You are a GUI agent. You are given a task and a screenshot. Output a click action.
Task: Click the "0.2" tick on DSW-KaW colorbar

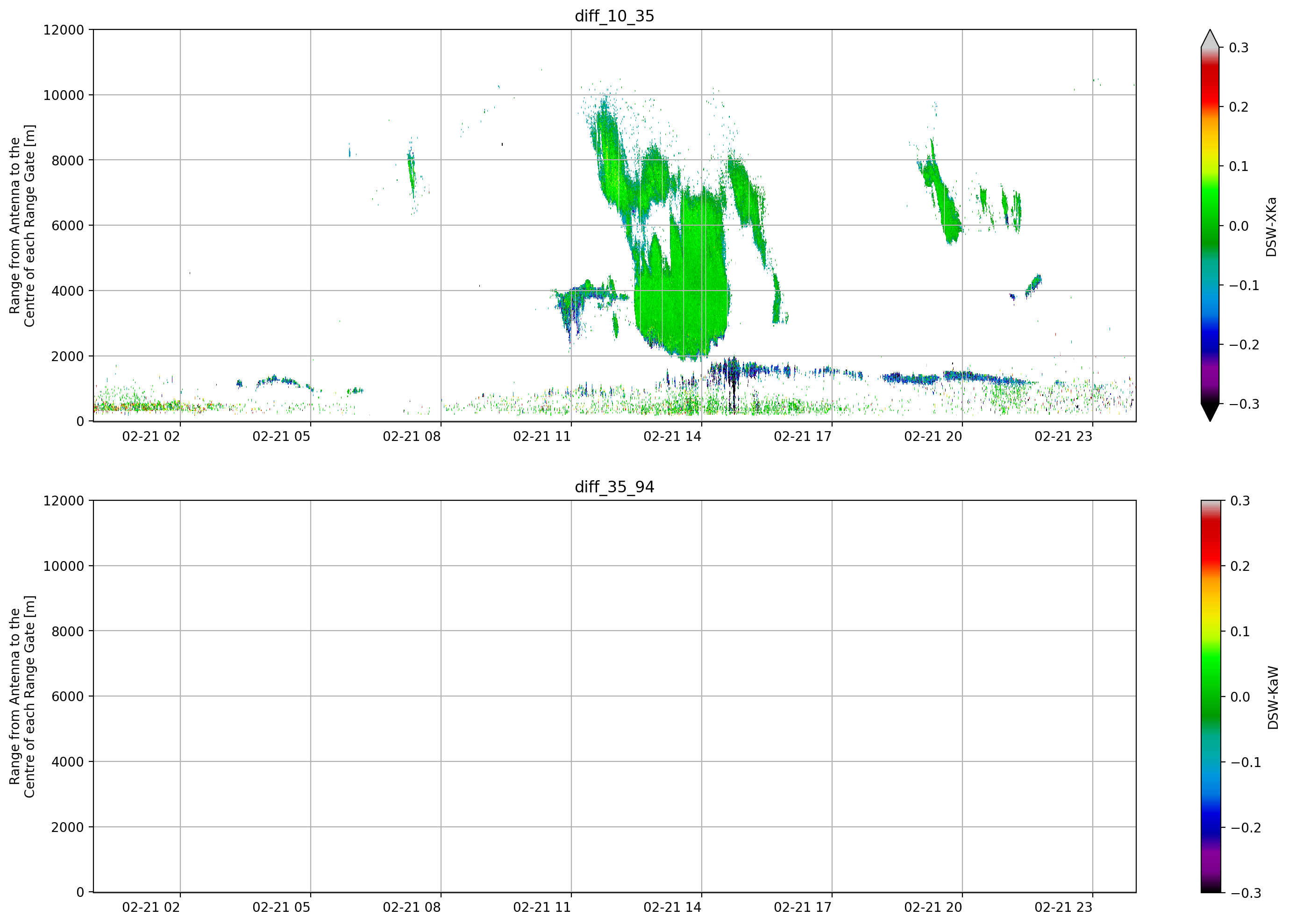tap(1240, 567)
